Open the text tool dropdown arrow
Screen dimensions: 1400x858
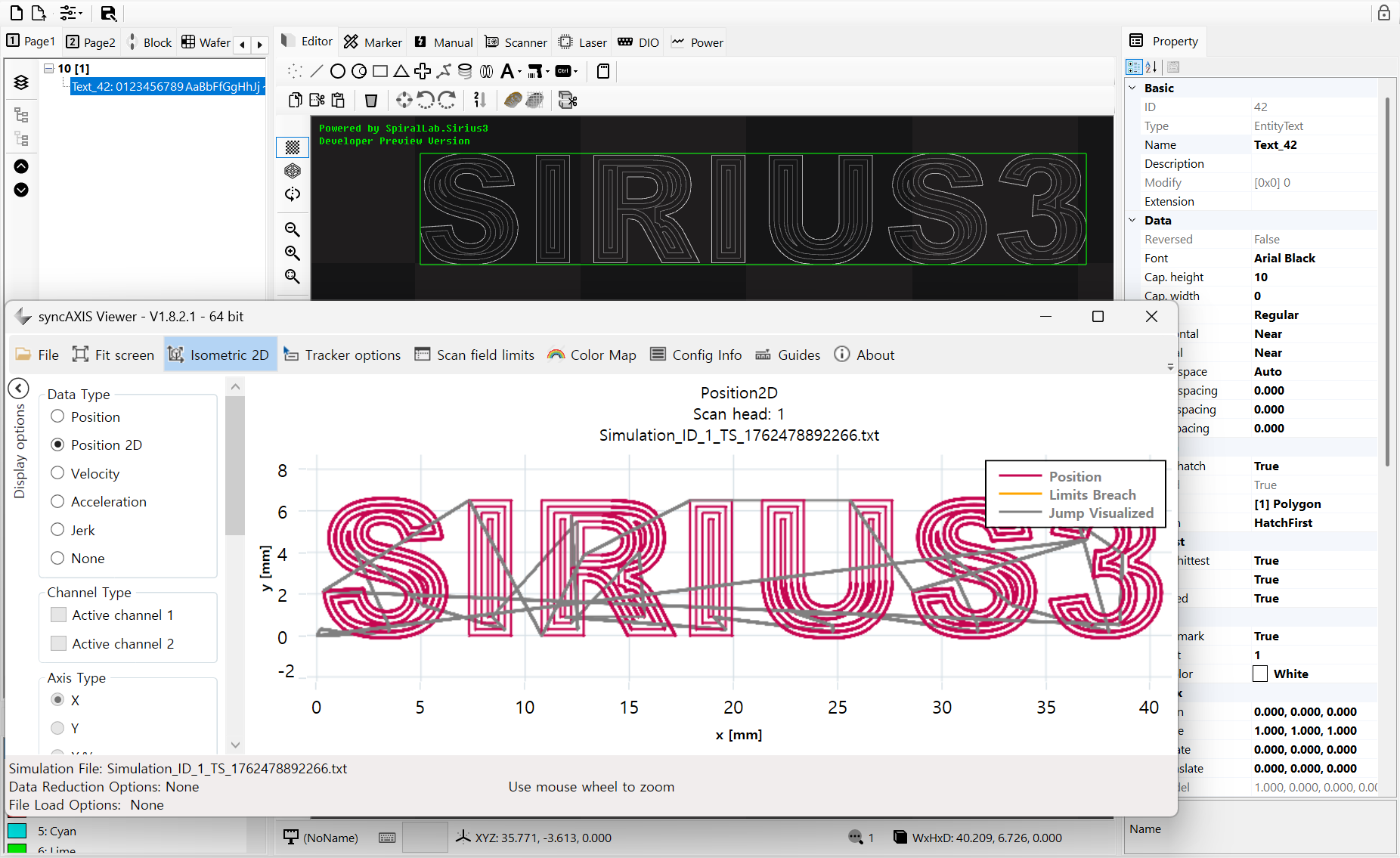coord(519,72)
